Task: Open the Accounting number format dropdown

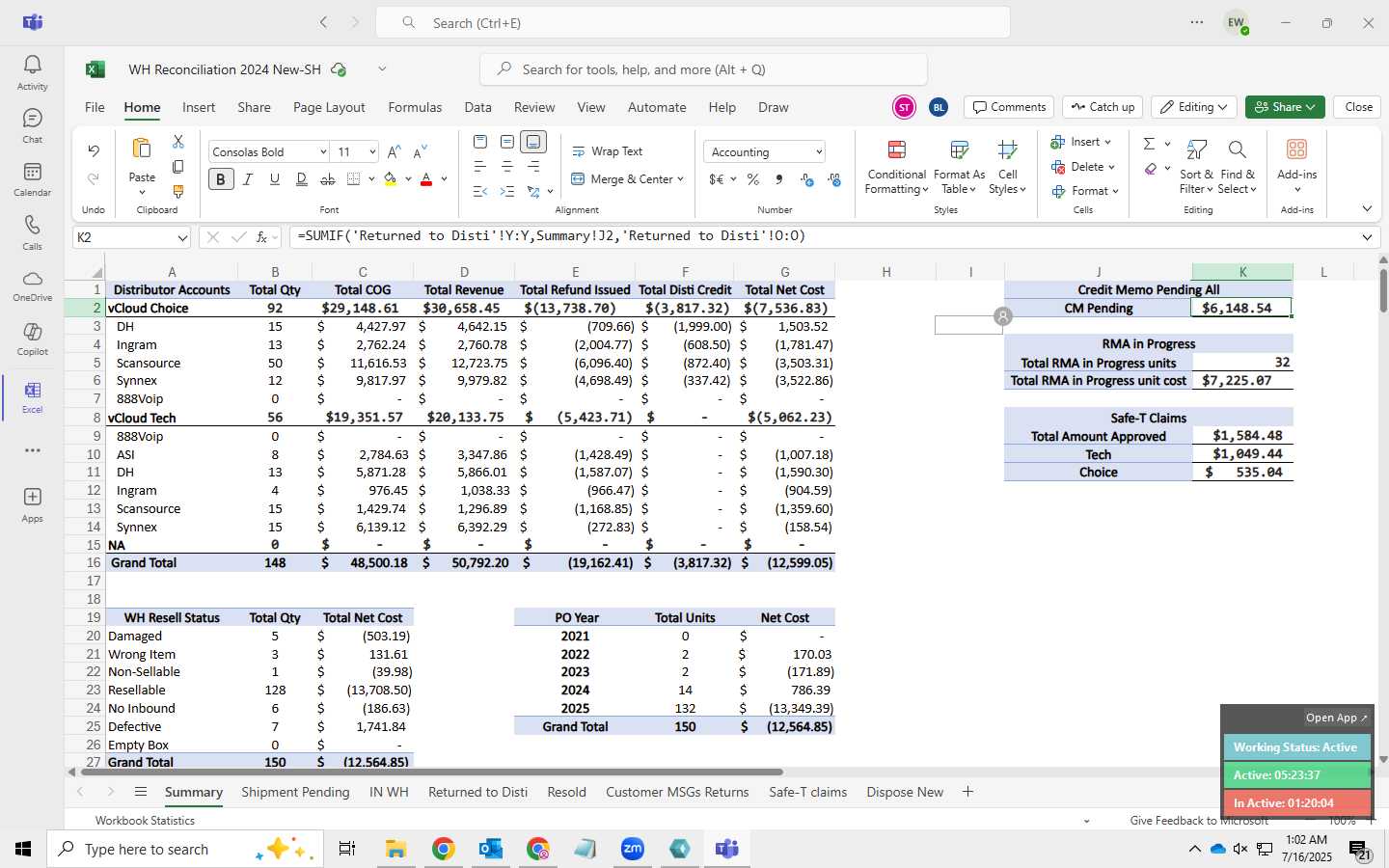Action: 819,152
